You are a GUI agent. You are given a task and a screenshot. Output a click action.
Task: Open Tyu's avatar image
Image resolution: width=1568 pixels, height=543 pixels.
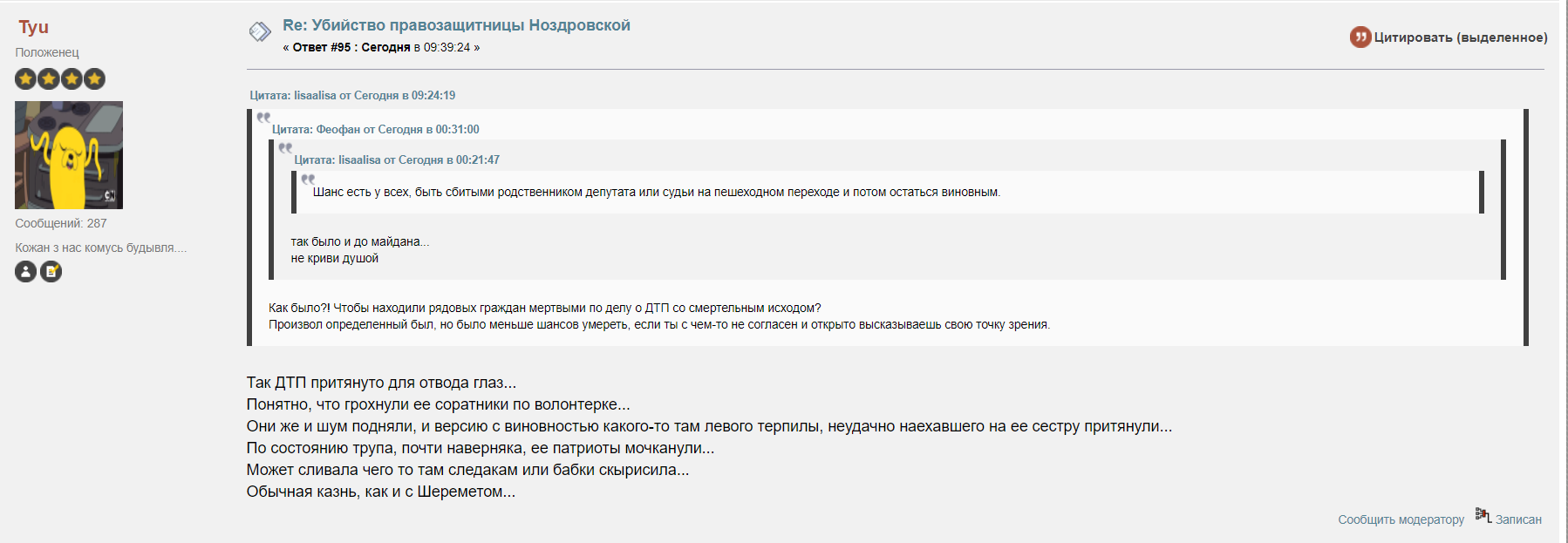(69, 155)
